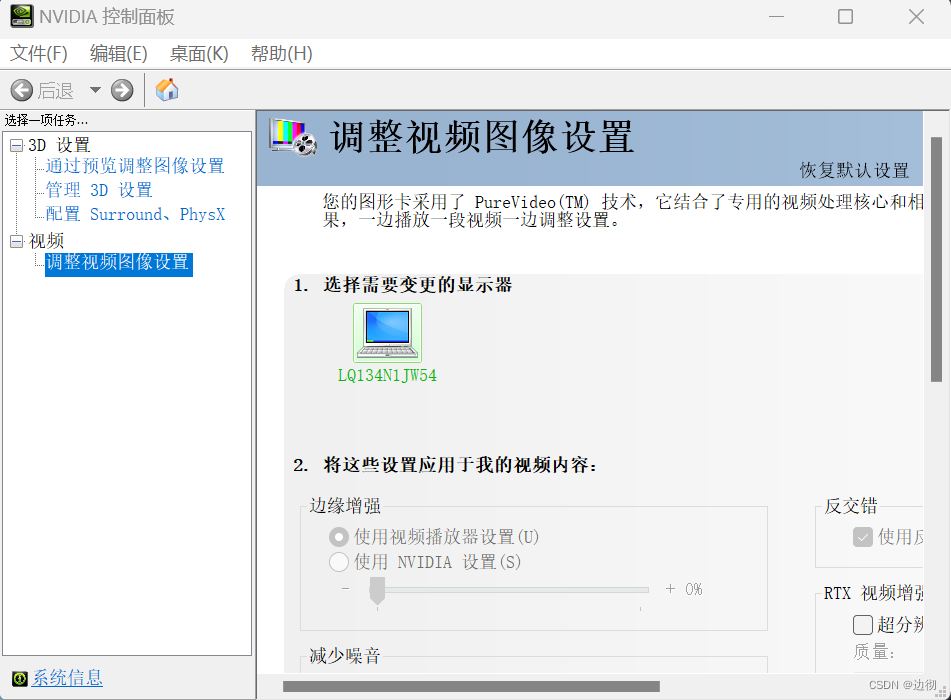
Task: Open the 编辑(E) menu
Action: [x=118, y=54]
